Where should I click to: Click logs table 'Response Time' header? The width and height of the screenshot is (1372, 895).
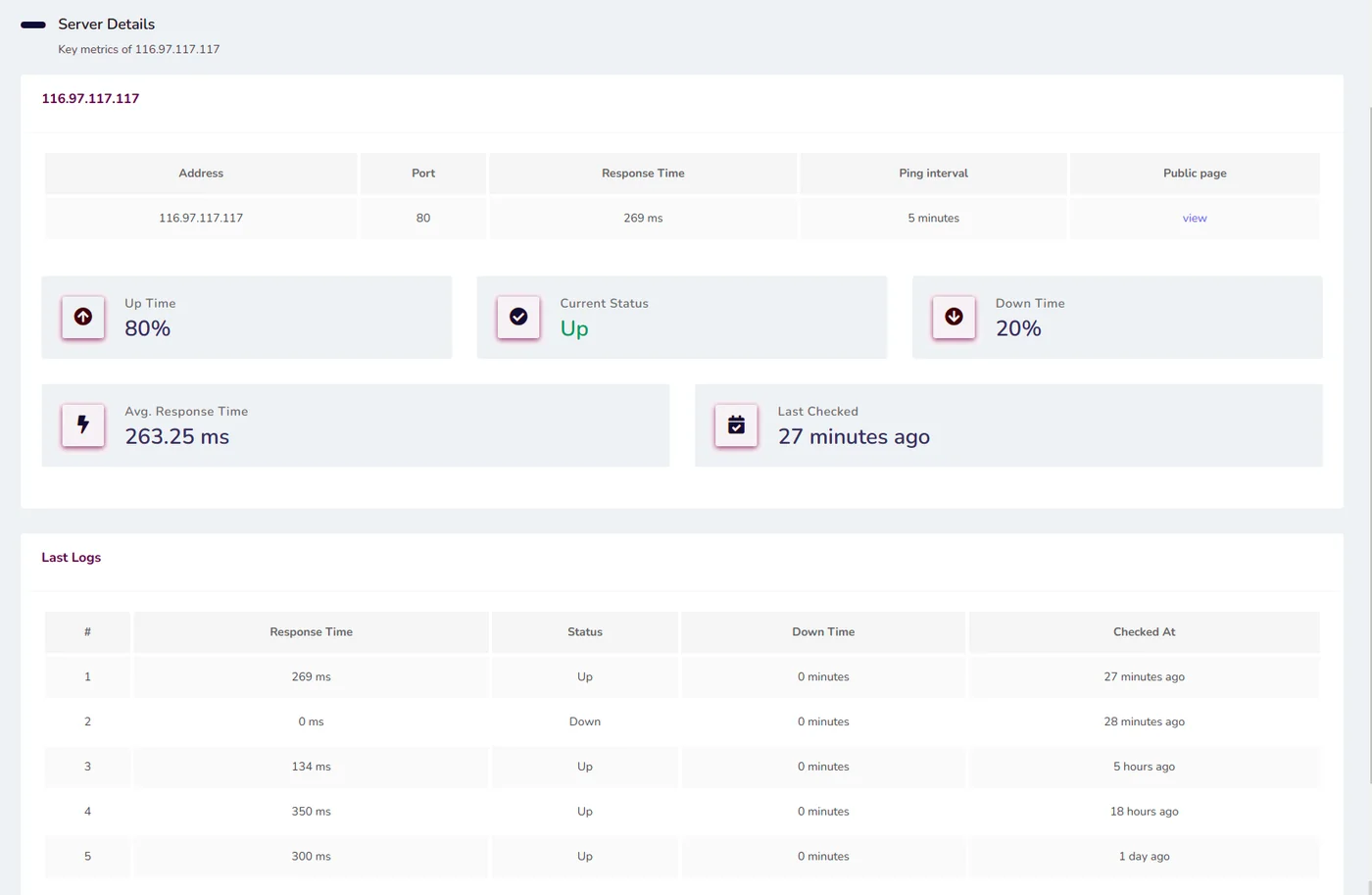click(x=311, y=631)
